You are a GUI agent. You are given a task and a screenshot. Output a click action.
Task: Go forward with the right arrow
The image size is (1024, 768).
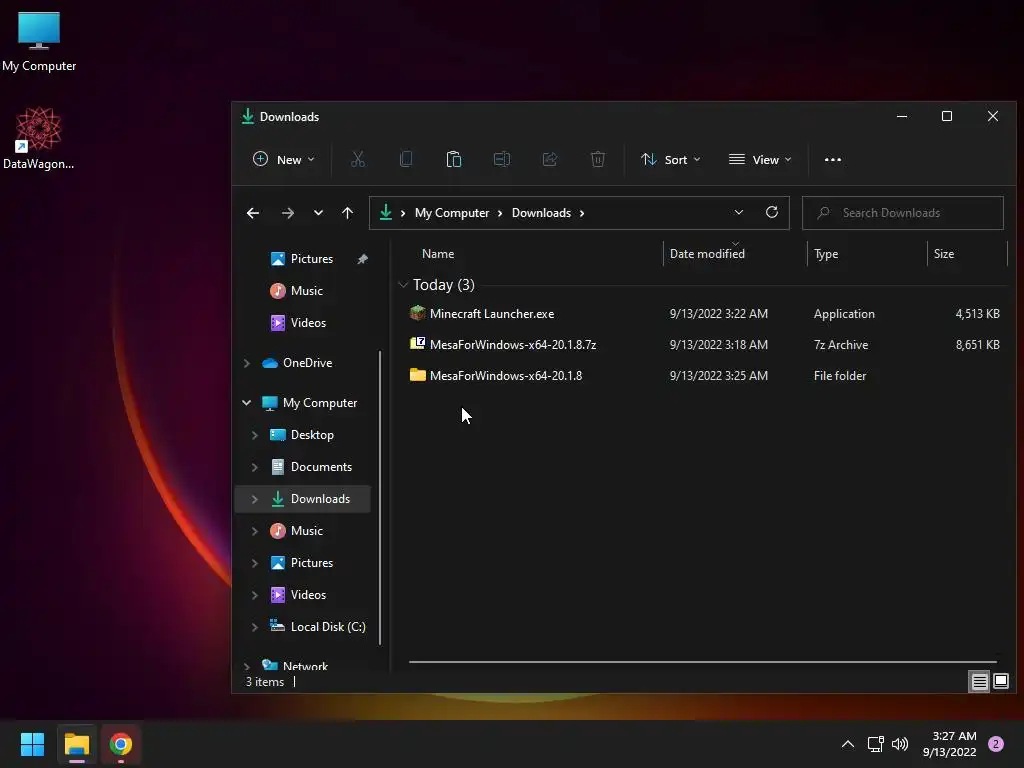click(287, 213)
